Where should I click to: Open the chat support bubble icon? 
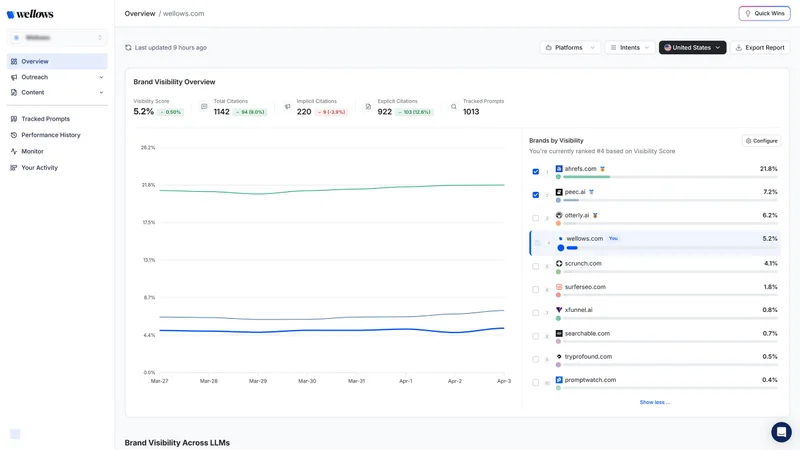pyautogui.click(x=781, y=432)
